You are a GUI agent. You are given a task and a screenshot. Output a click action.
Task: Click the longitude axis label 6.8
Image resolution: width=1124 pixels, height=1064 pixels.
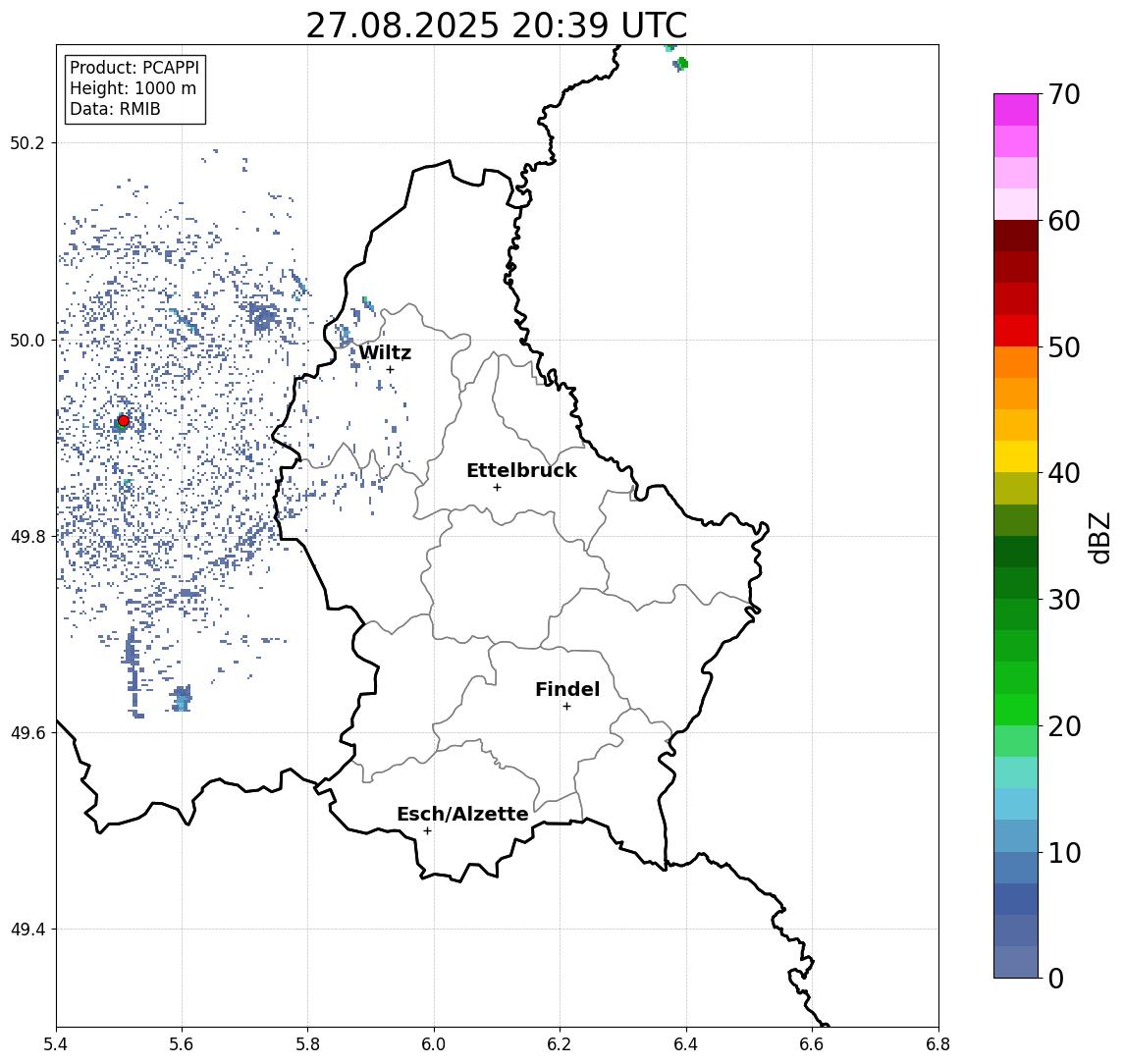(x=938, y=1044)
